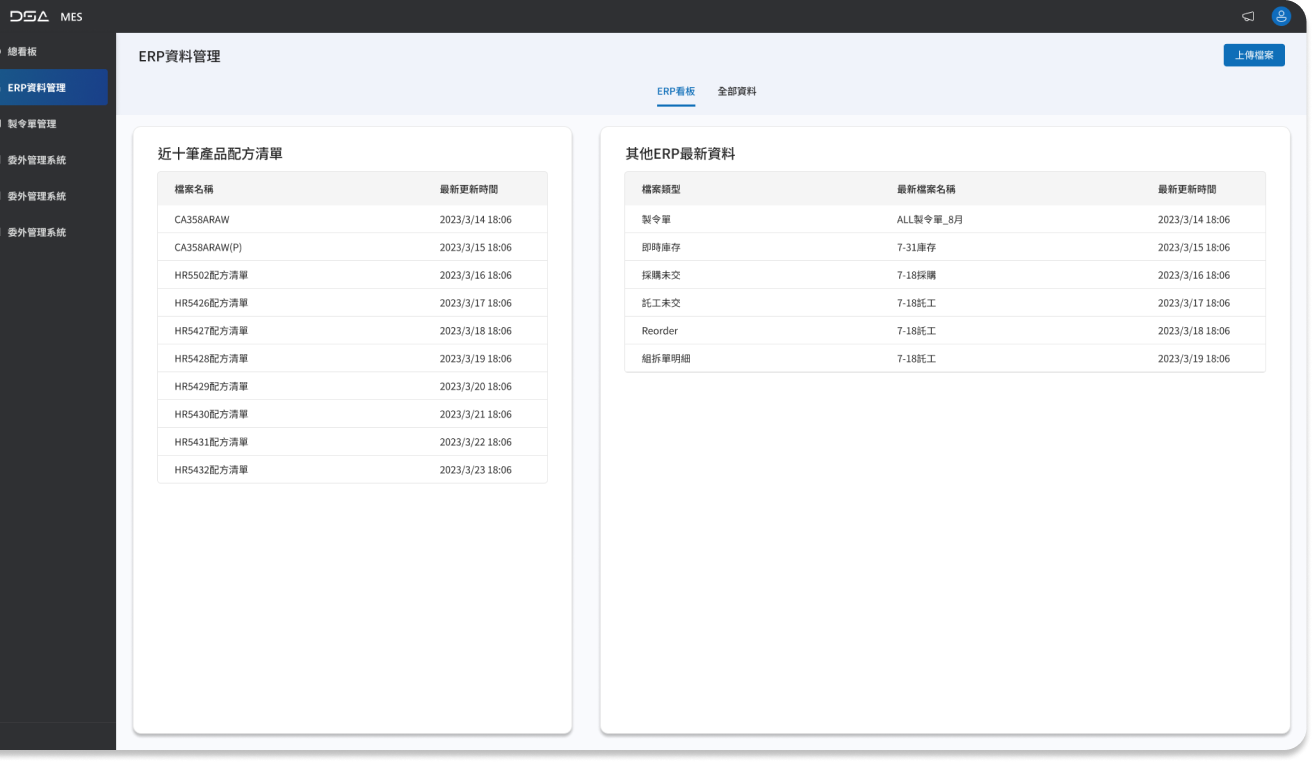This screenshot has width=1313, height=762.
Task: Open the 組拆單明細 row
Action: point(665,358)
